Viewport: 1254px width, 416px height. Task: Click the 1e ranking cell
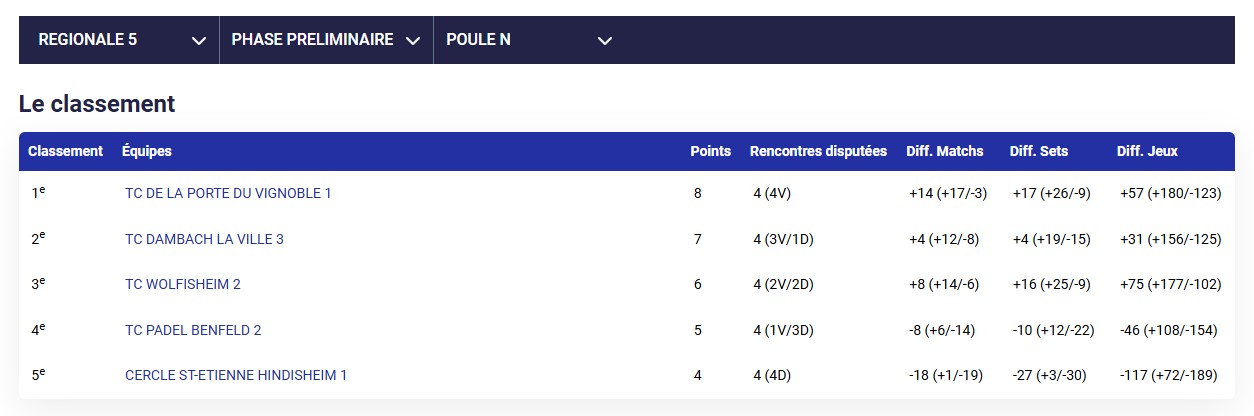(38, 192)
